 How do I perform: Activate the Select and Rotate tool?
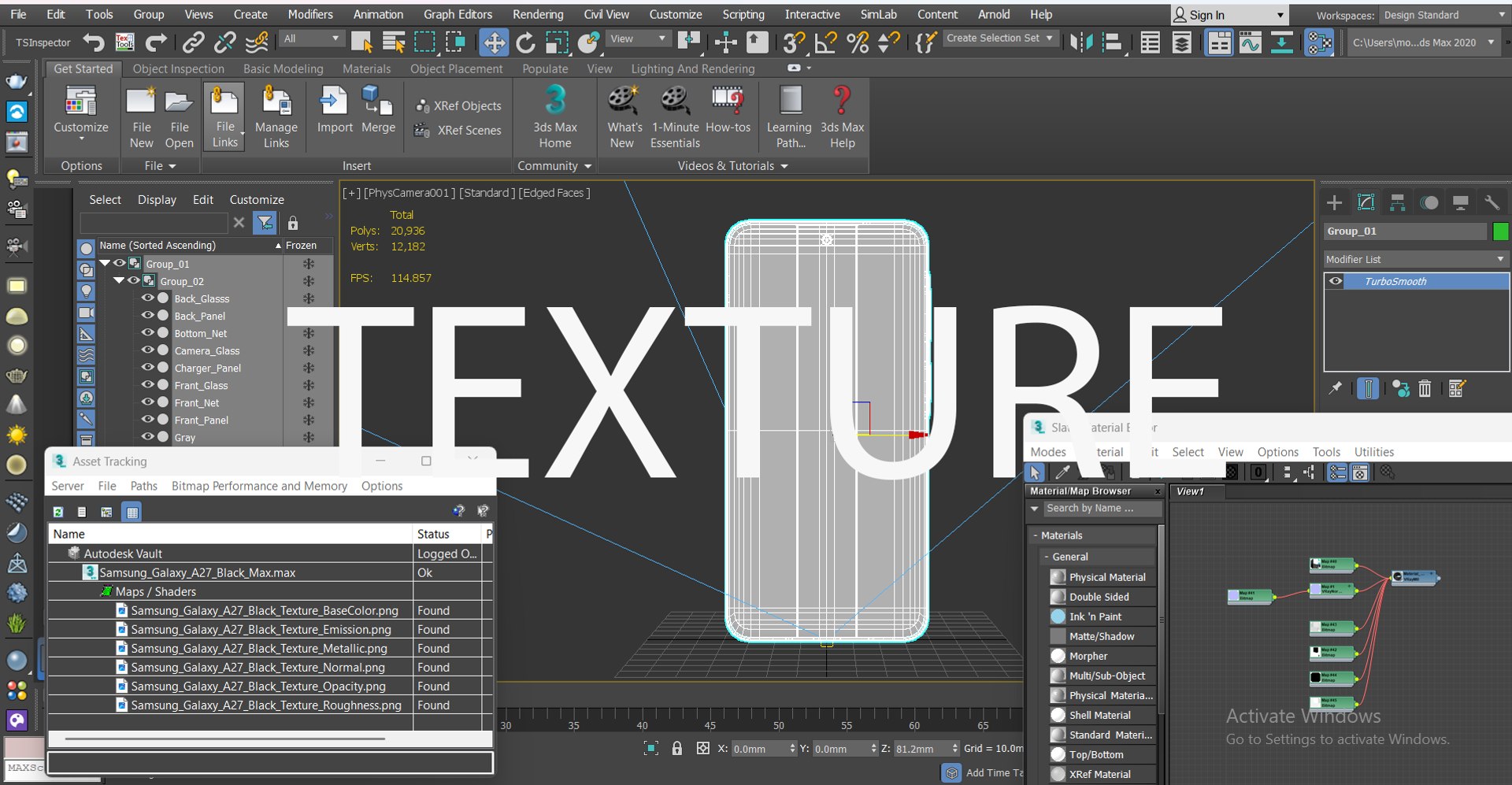coord(525,42)
